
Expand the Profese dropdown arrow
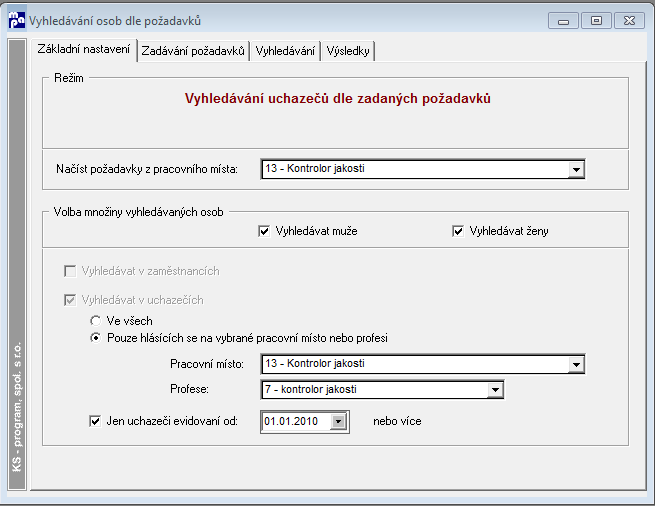(x=495, y=390)
